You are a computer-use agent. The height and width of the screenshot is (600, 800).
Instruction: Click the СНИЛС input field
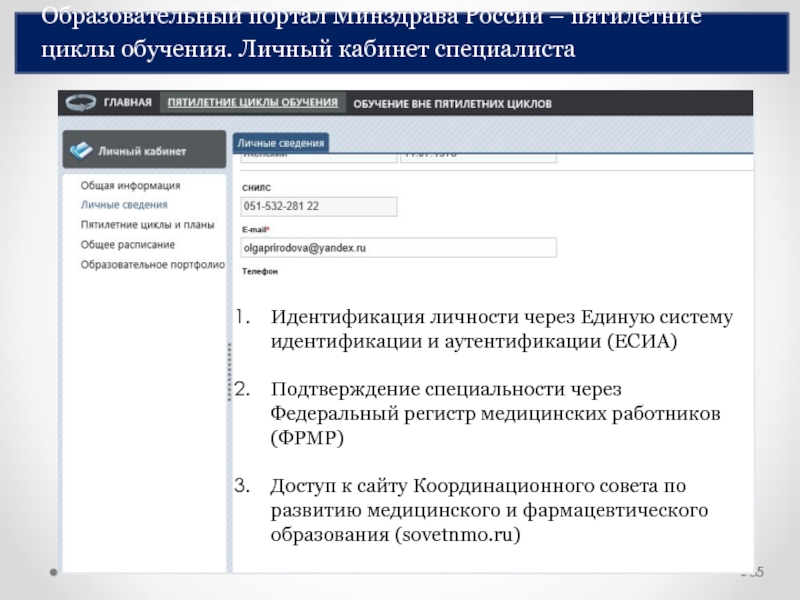(x=319, y=206)
